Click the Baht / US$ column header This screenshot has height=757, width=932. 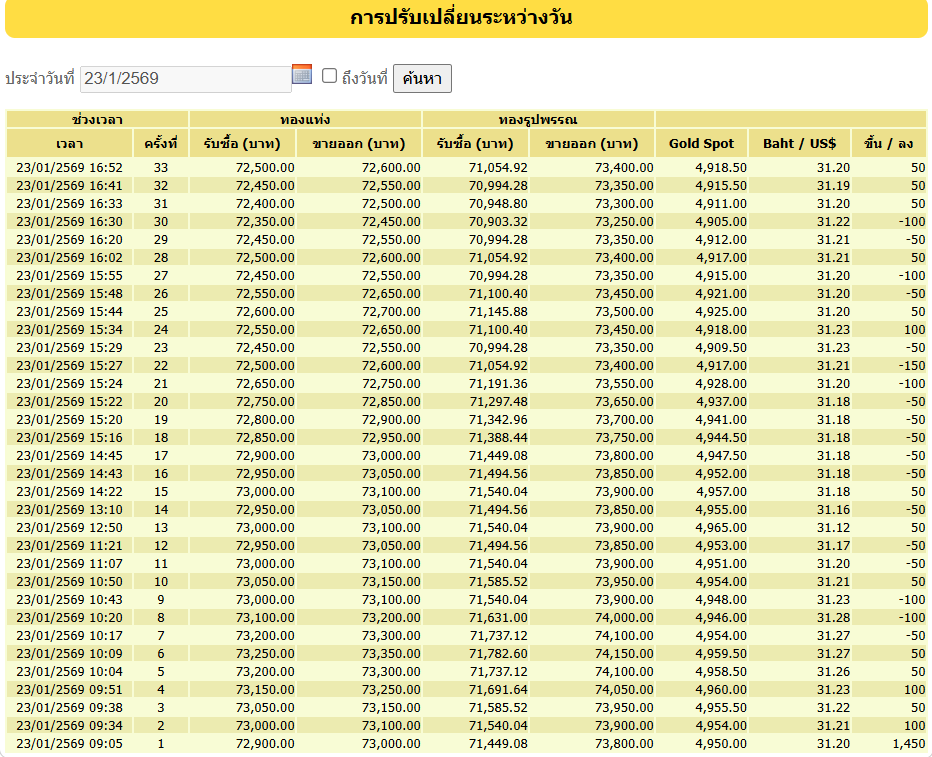[799, 143]
